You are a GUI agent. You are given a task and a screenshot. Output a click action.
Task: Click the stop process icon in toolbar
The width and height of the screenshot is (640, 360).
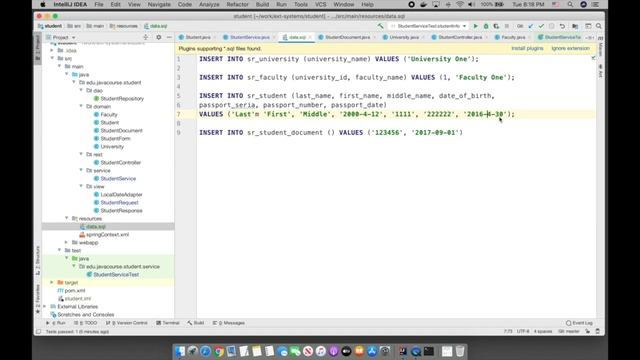click(x=507, y=26)
